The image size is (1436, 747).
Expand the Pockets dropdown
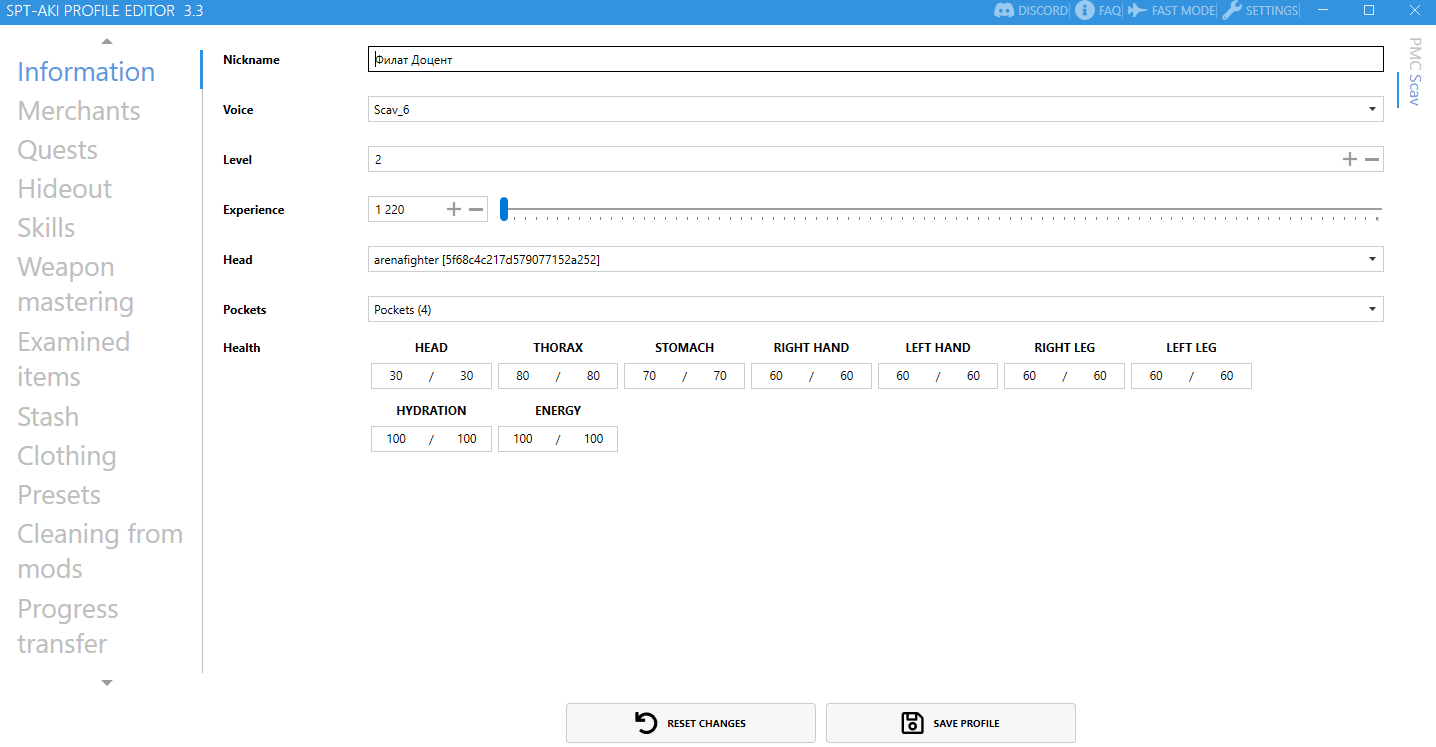tap(1372, 309)
